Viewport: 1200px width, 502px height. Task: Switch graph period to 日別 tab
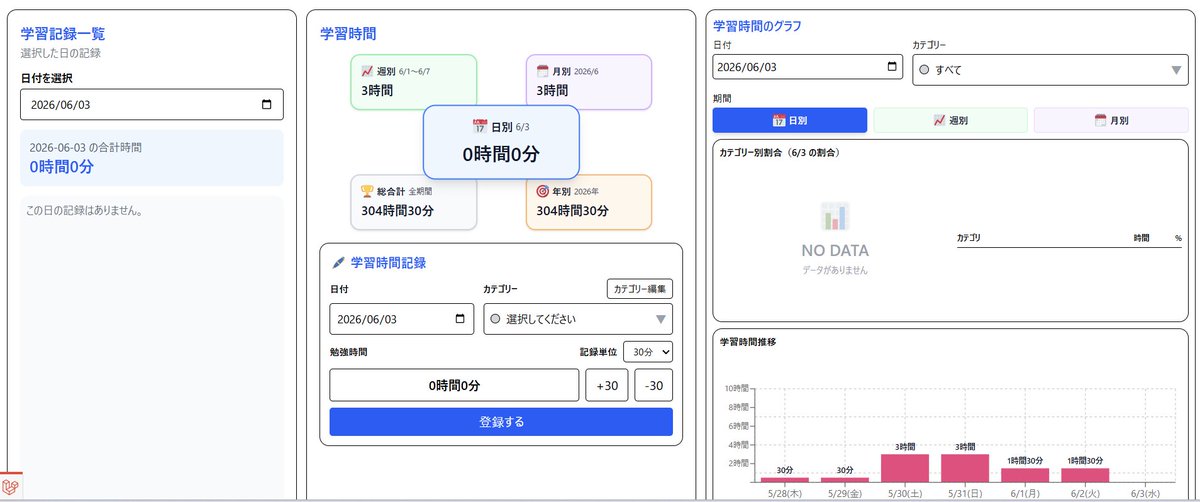pos(790,120)
